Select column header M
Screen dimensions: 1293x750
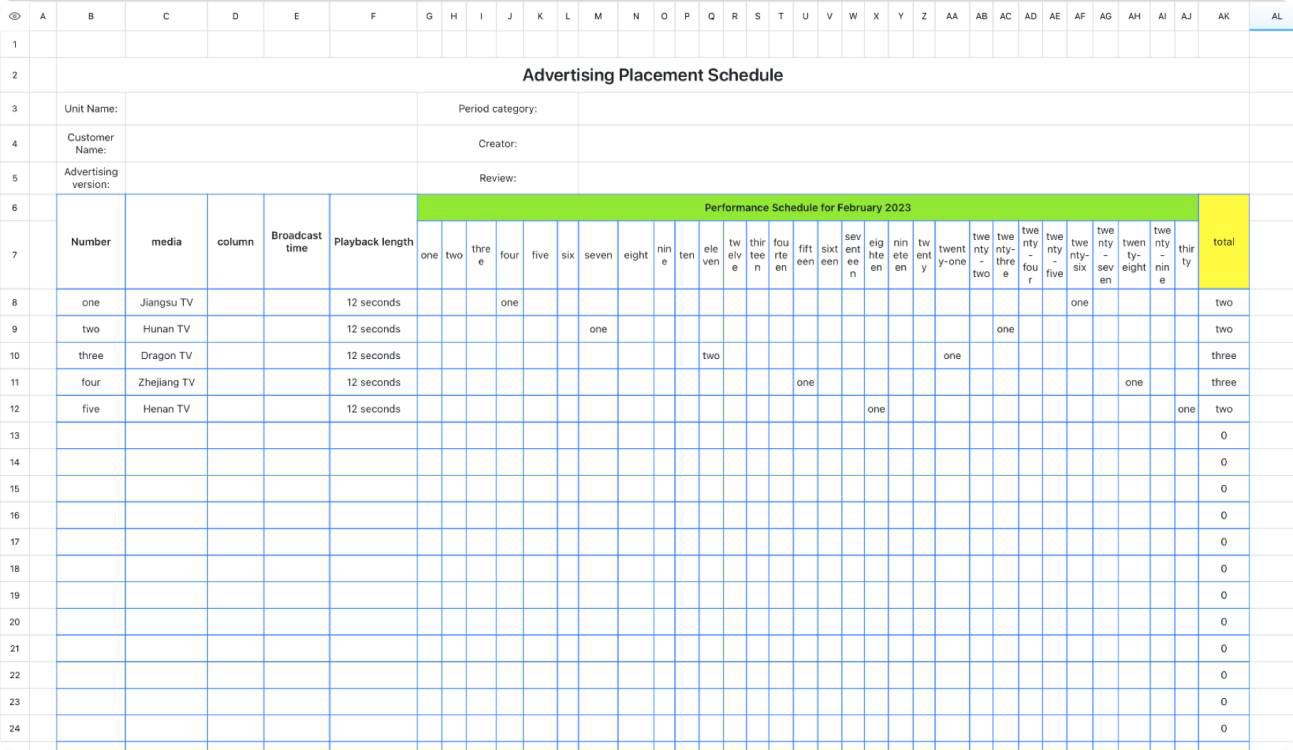[598, 16]
